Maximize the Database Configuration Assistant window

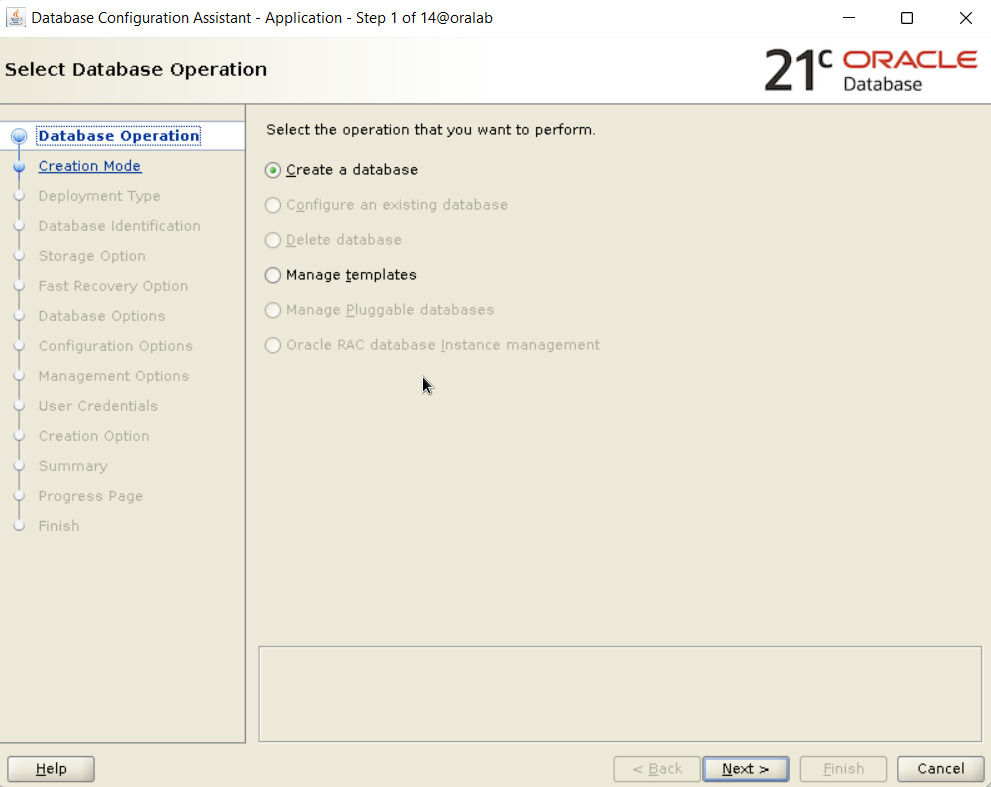pyautogui.click(x=907, y=18)
